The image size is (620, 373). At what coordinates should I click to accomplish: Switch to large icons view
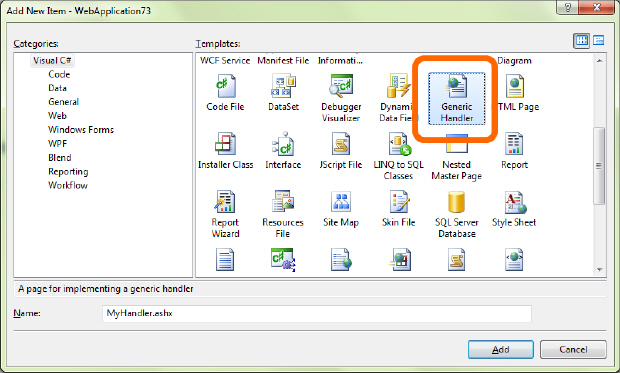click(582, 40)
